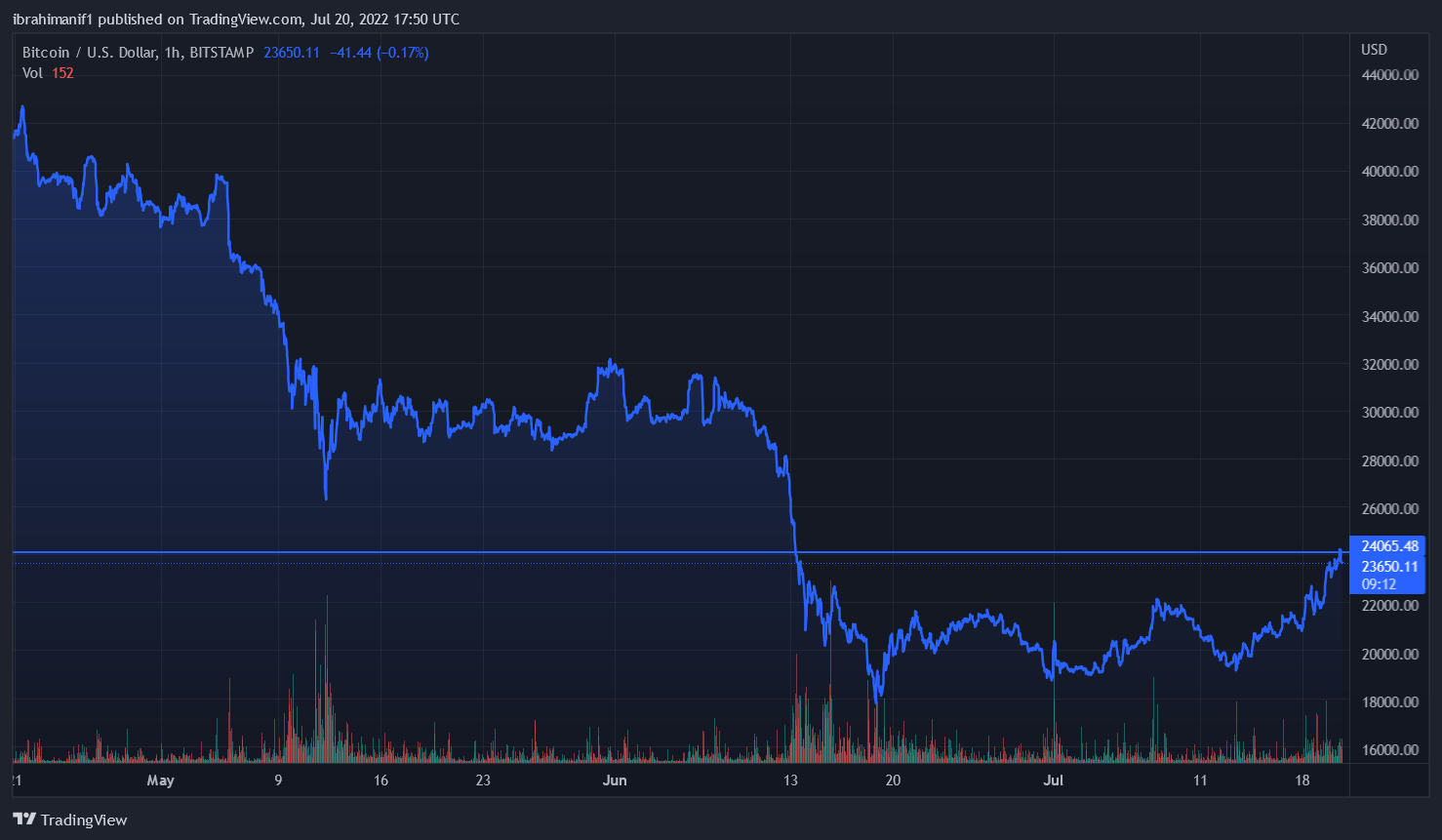This screenshot has width=1442, height=840.
Task: Click the 40000.00 price axis label
Action: pyautogui.click(x=1390, y=172)
